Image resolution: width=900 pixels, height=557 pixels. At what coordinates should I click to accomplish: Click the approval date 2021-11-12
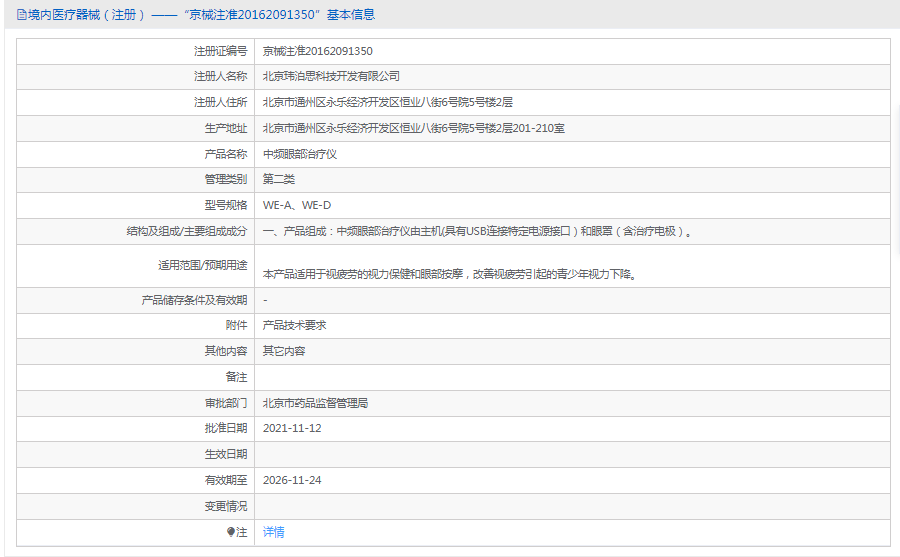click(292, 428)
